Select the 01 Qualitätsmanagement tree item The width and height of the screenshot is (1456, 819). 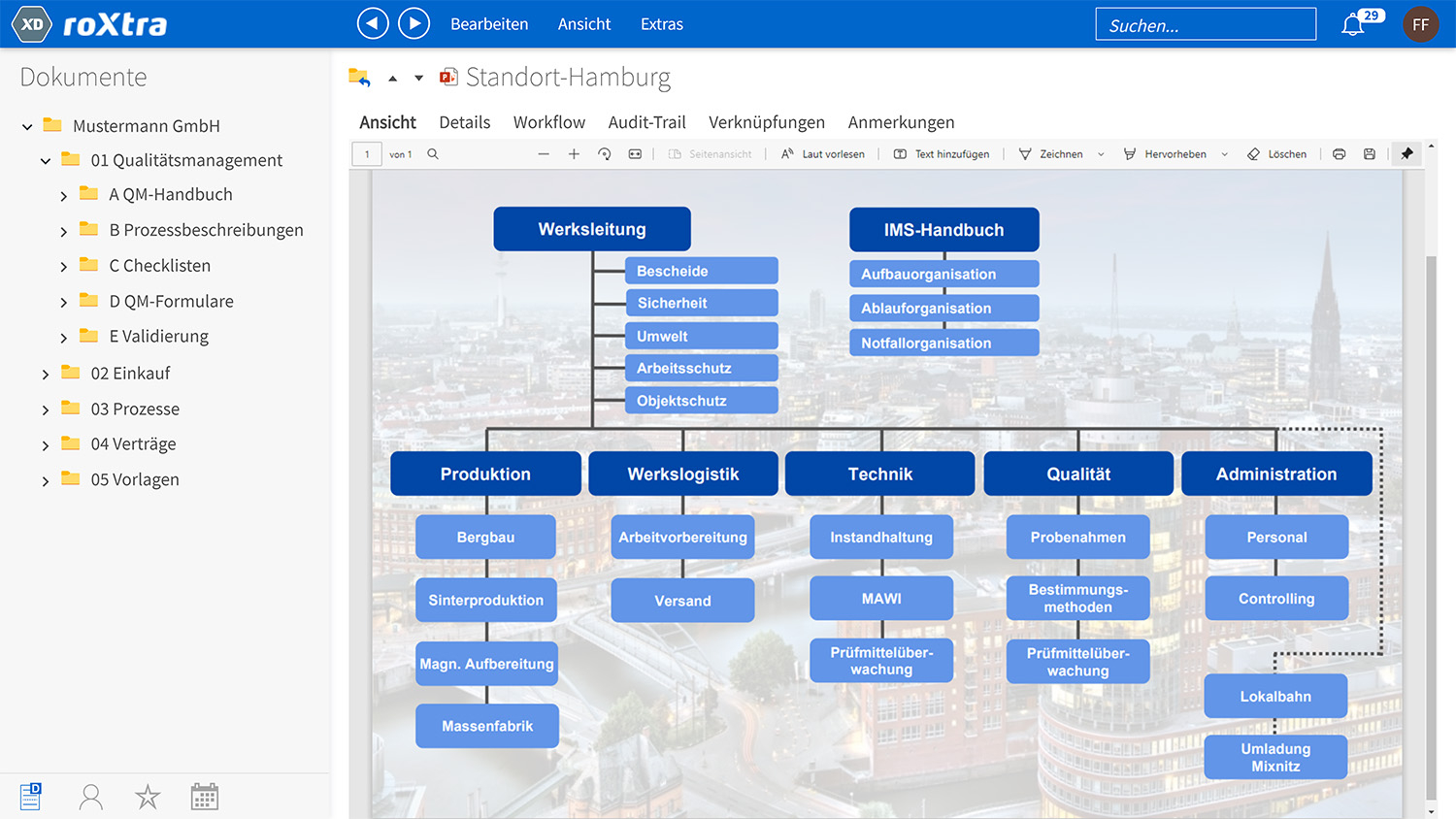[x=186, y=160]
